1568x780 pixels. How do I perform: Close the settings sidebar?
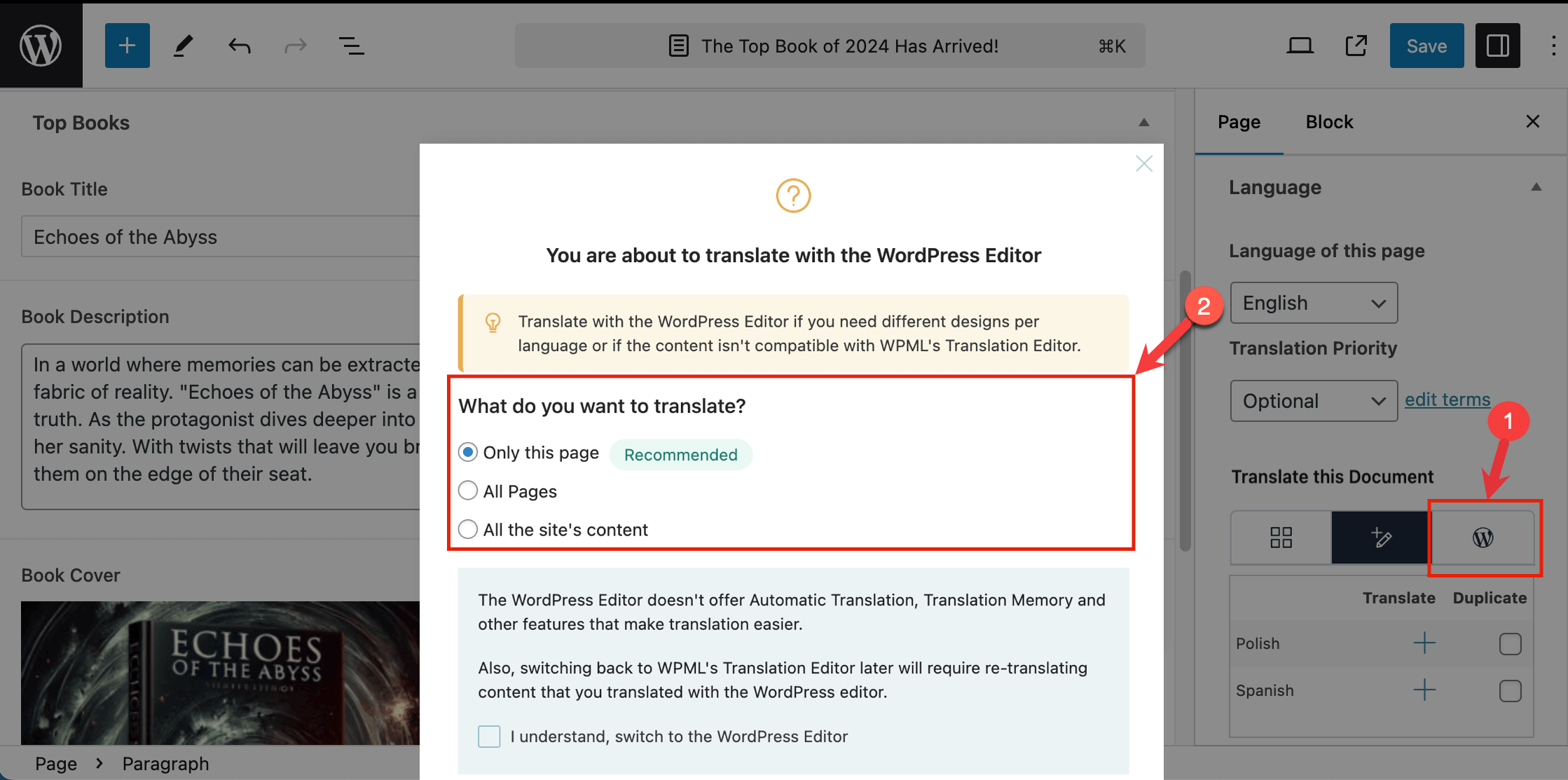pos(1532,121)
